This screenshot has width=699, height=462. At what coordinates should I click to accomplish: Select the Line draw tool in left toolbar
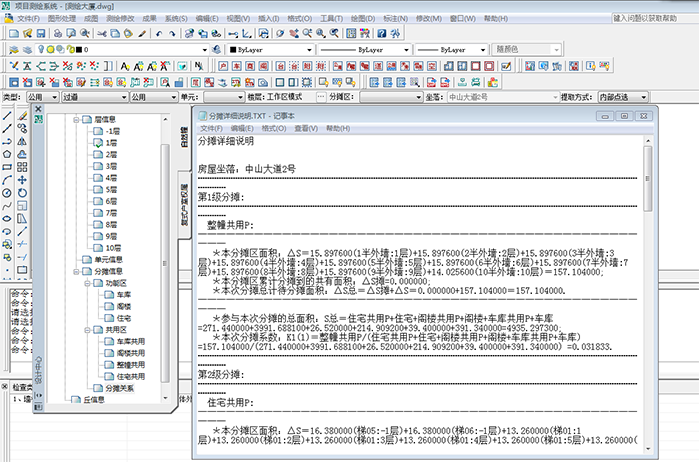7,116
